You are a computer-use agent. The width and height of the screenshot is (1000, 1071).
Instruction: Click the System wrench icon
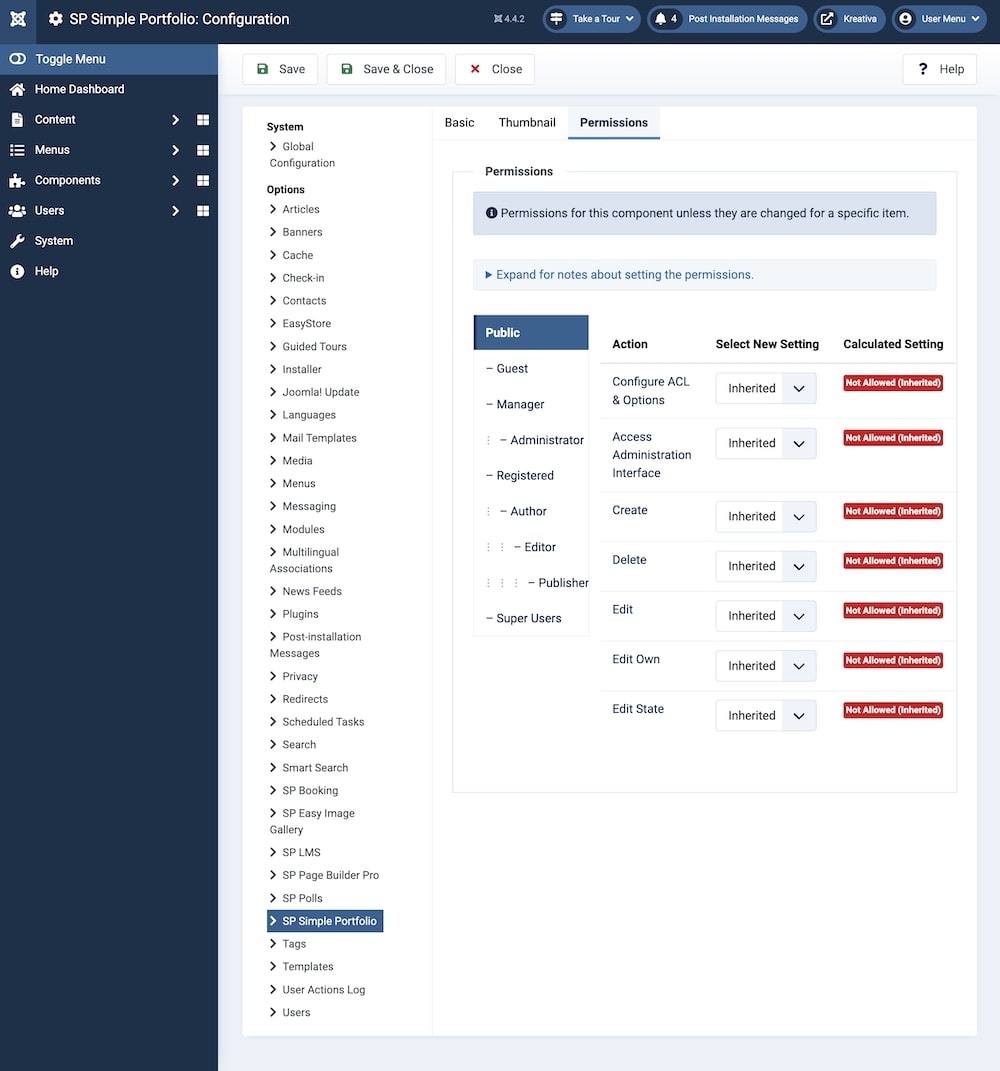(17, 241)
